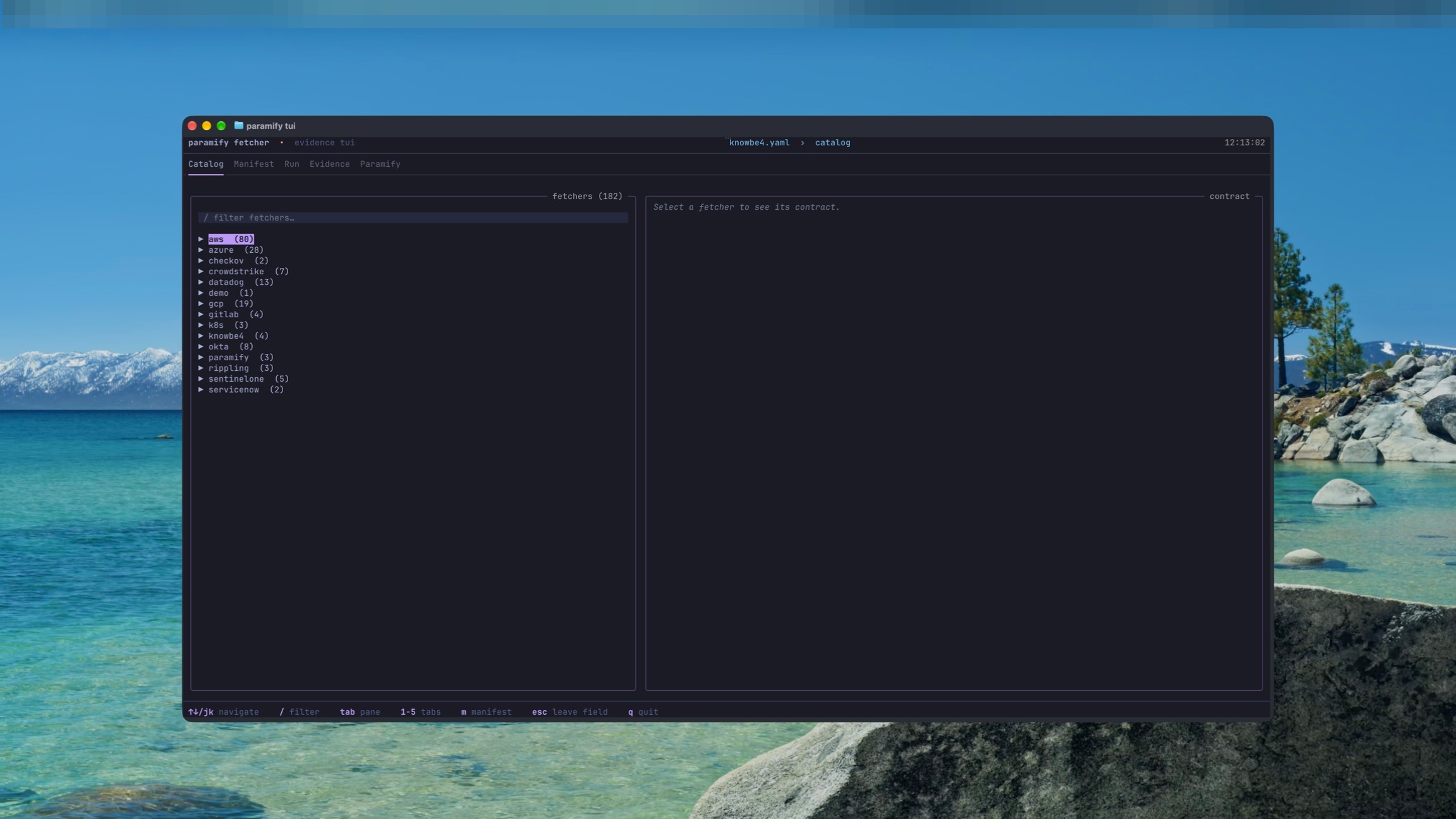This screenshot has height=819, width=1456.
Task: Open the Evidence tab
Action: click(329, 164)
